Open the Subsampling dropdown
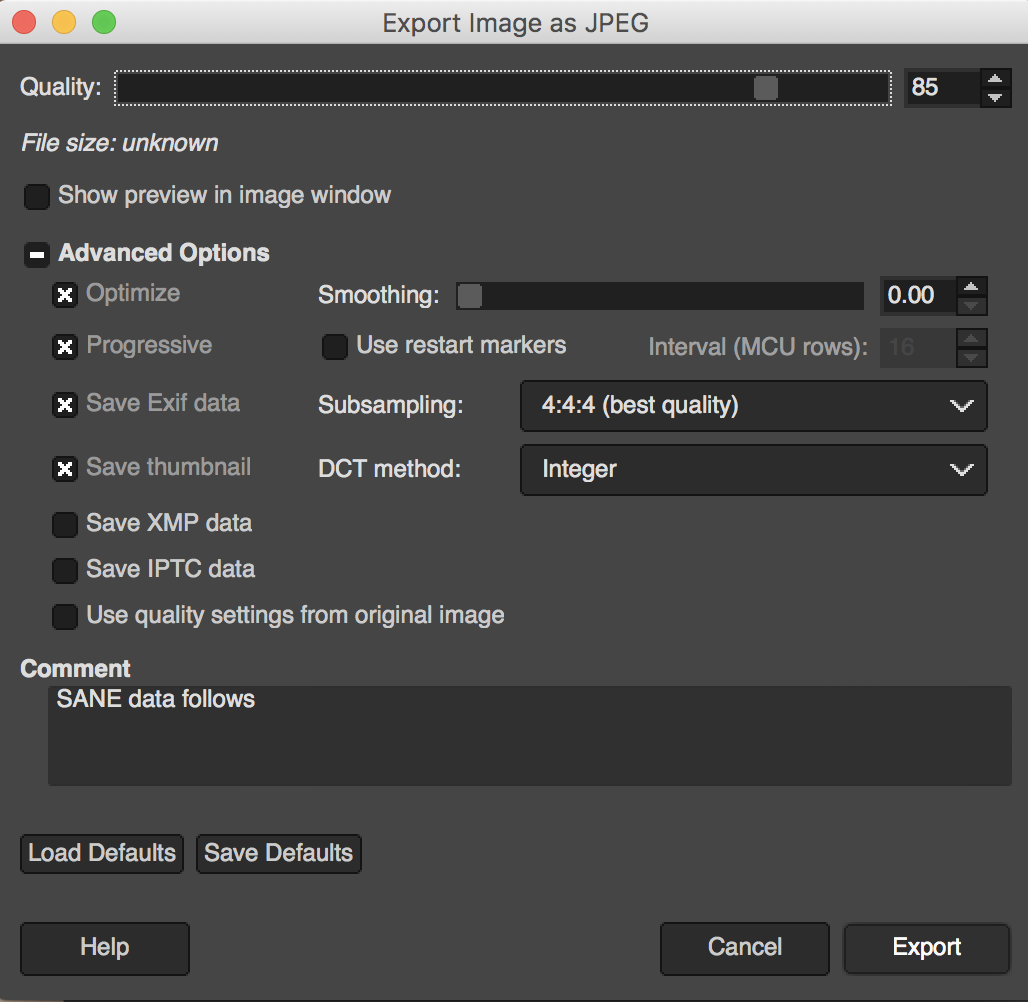 pos(753,406)
